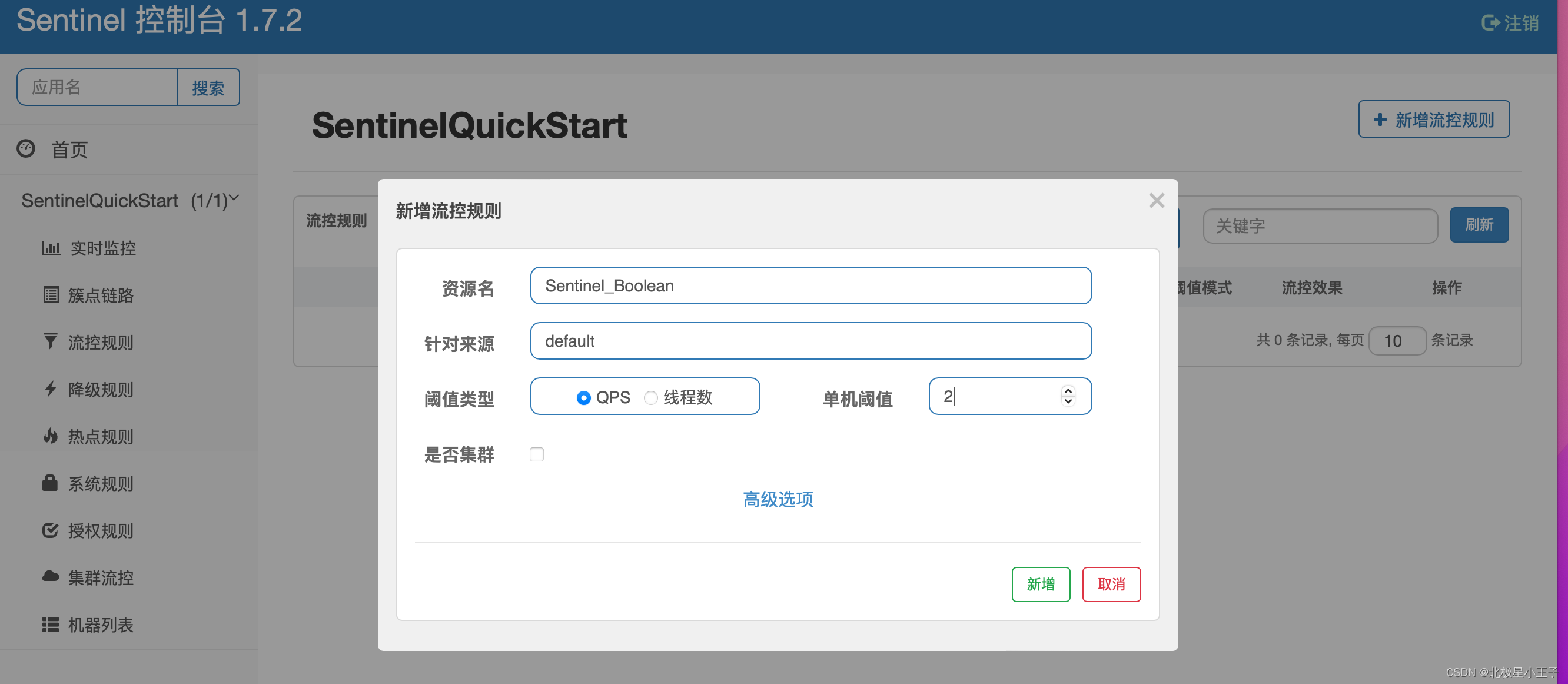Click the list icon beside 簇点链路
Image resolution: width=1568 pixels, height=684 pixels.
point(51,295)
